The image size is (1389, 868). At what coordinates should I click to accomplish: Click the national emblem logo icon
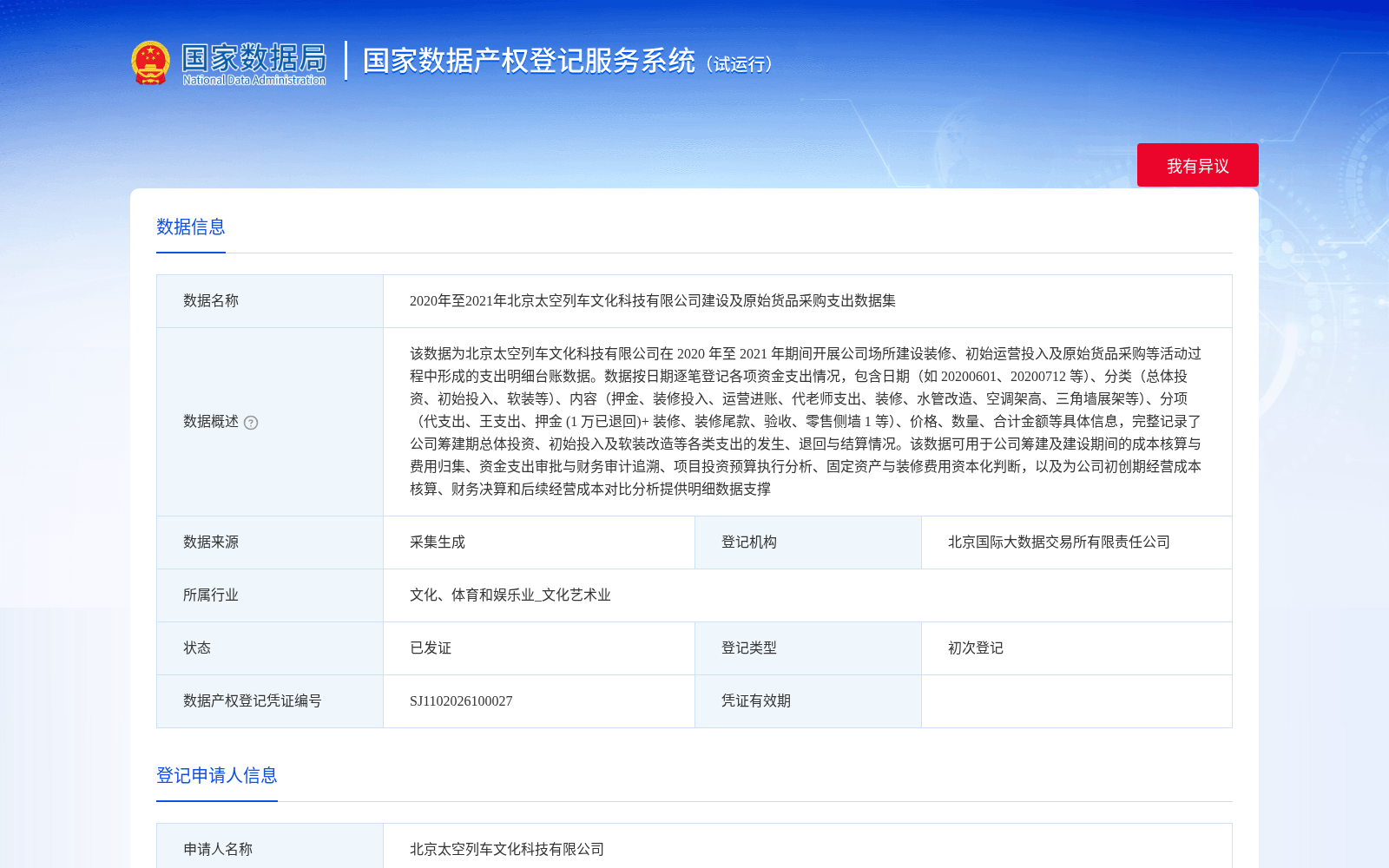[x=150, y=62]
